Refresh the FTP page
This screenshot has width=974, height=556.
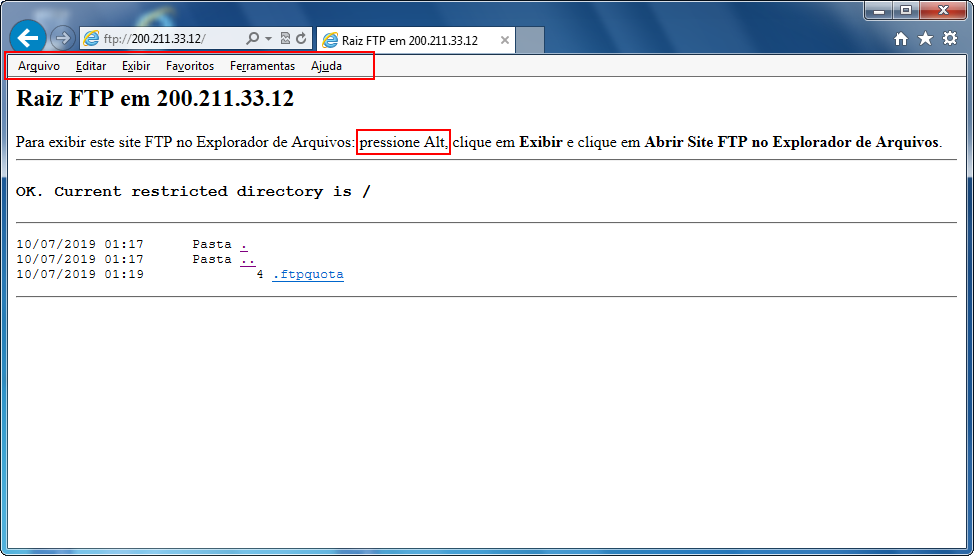pyautogui.click(x=301, y=39)
